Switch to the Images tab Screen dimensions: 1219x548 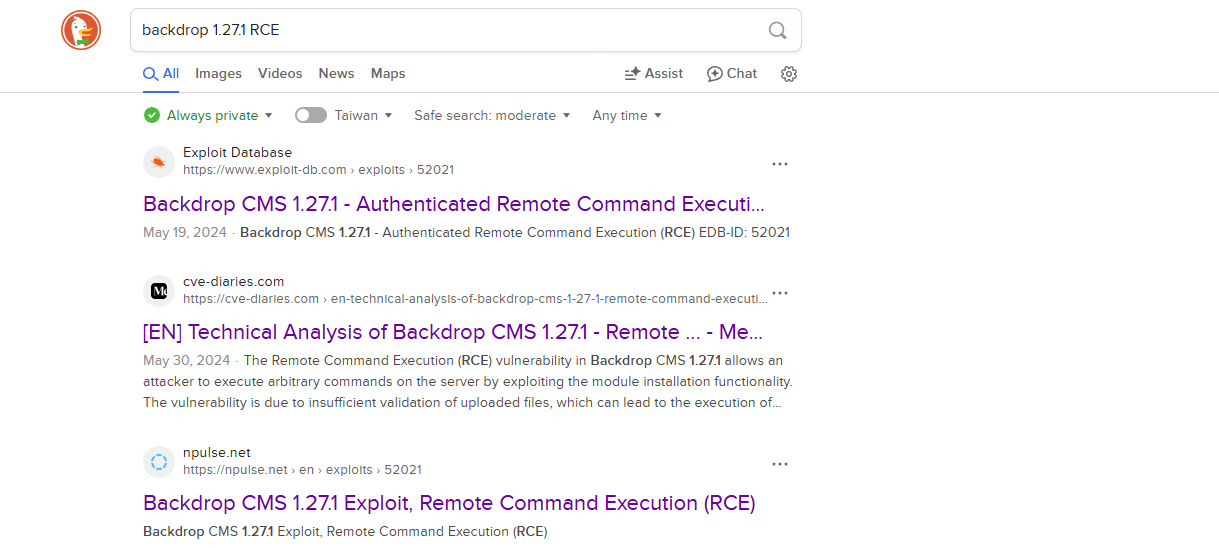pos(218,73)
